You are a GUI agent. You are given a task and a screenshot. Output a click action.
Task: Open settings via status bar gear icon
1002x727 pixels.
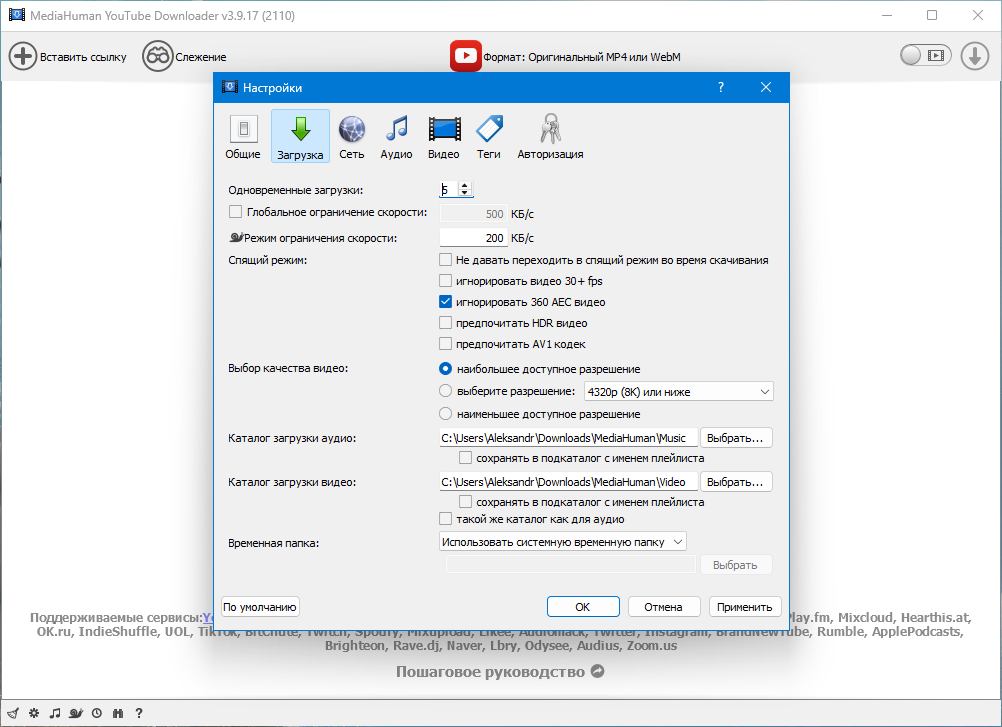(x=34, y=713)
